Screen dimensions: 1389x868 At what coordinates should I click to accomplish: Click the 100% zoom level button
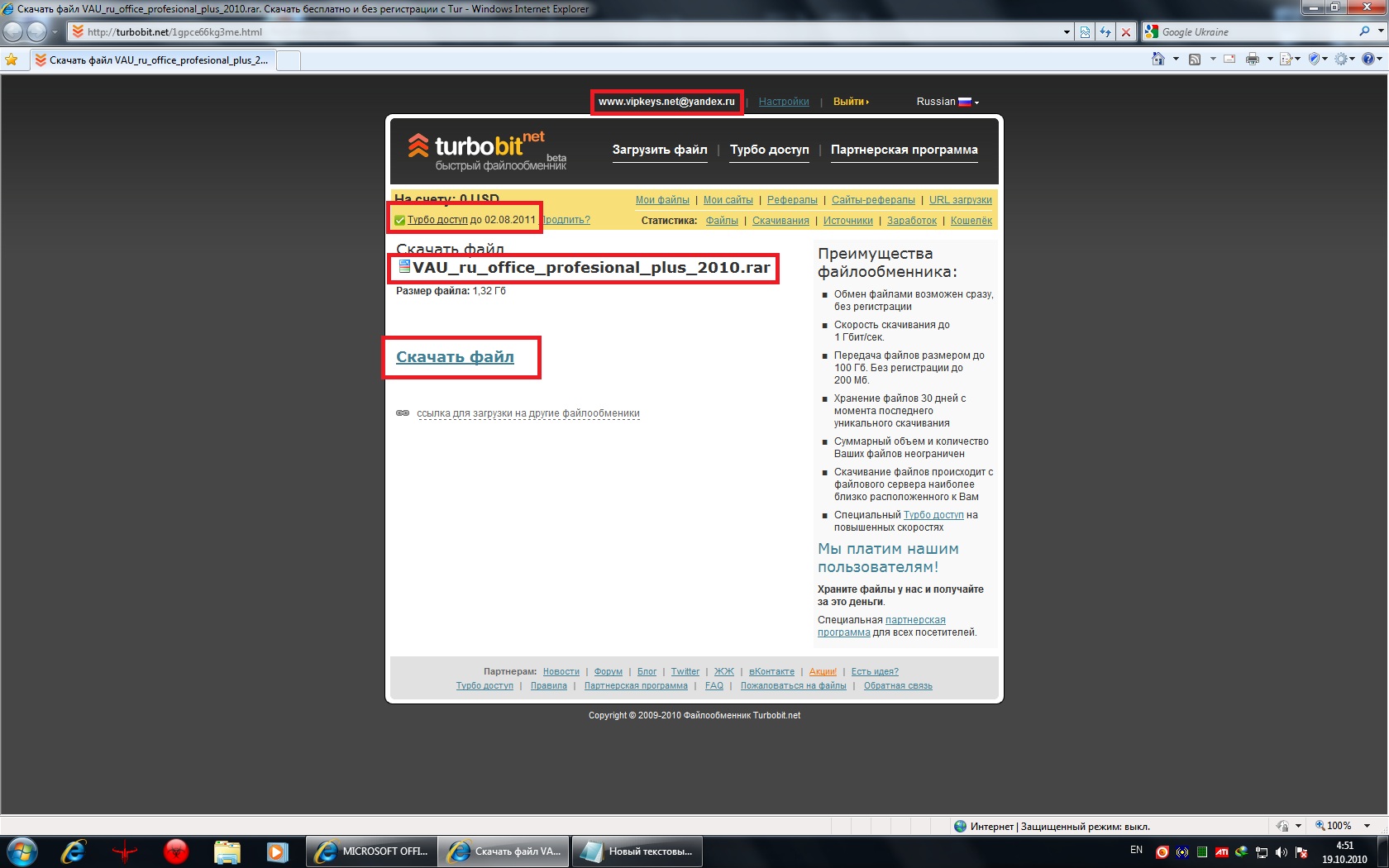click(1334, 826)
